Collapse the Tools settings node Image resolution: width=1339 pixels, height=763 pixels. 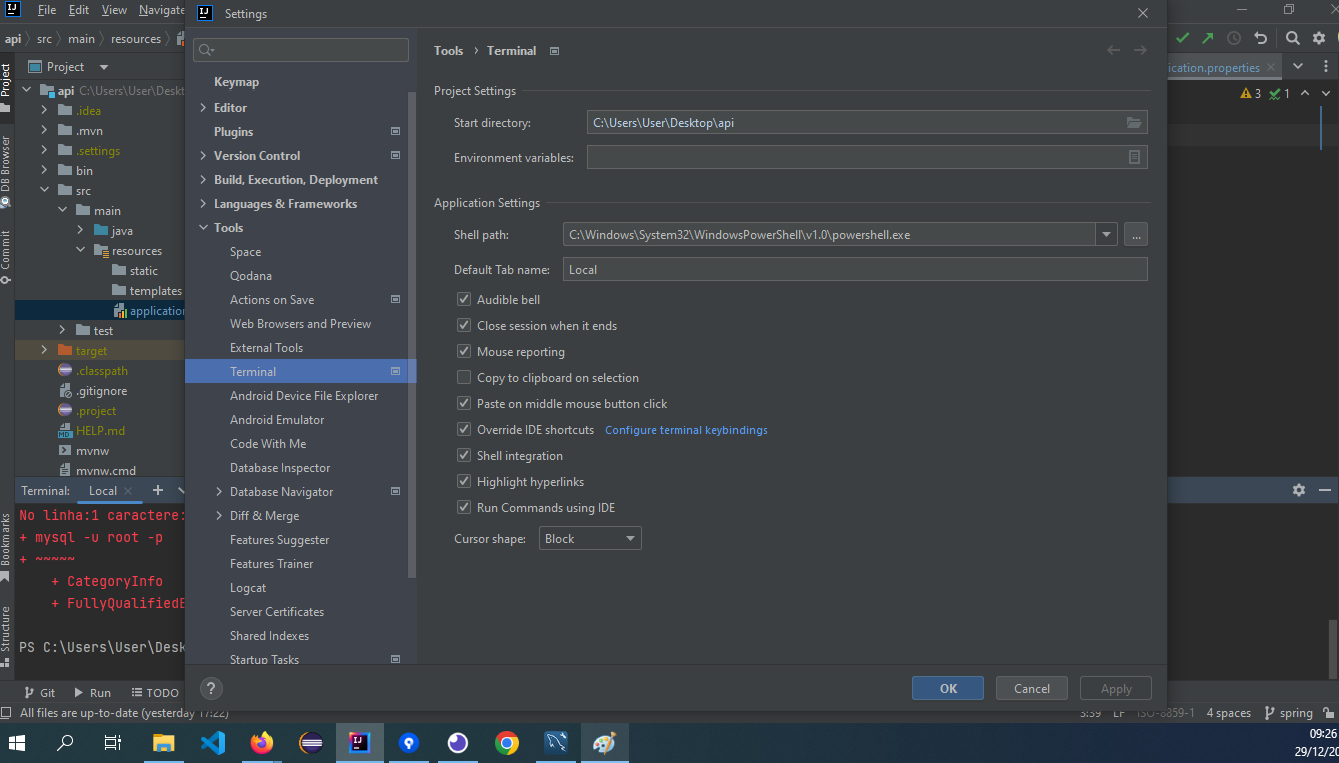coord(203,228)
